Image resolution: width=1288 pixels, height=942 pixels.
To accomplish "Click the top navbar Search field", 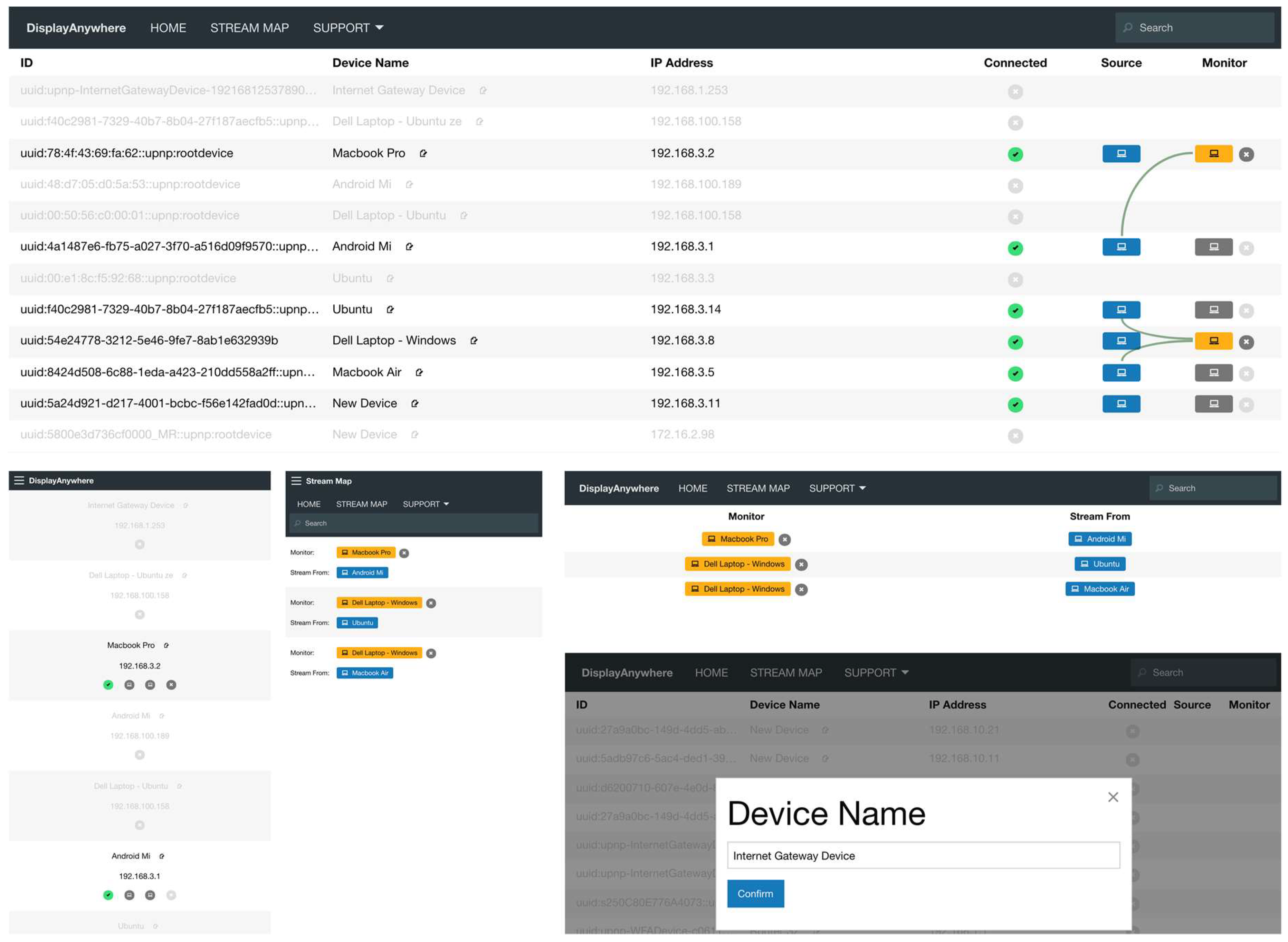I will point(1194,27).
